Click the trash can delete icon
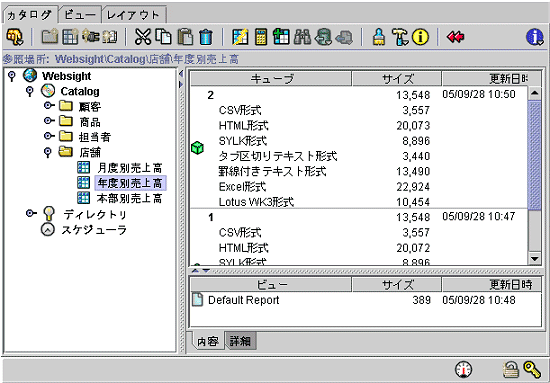The height and width of the screenshot is (383, 550). coord(206,37)
